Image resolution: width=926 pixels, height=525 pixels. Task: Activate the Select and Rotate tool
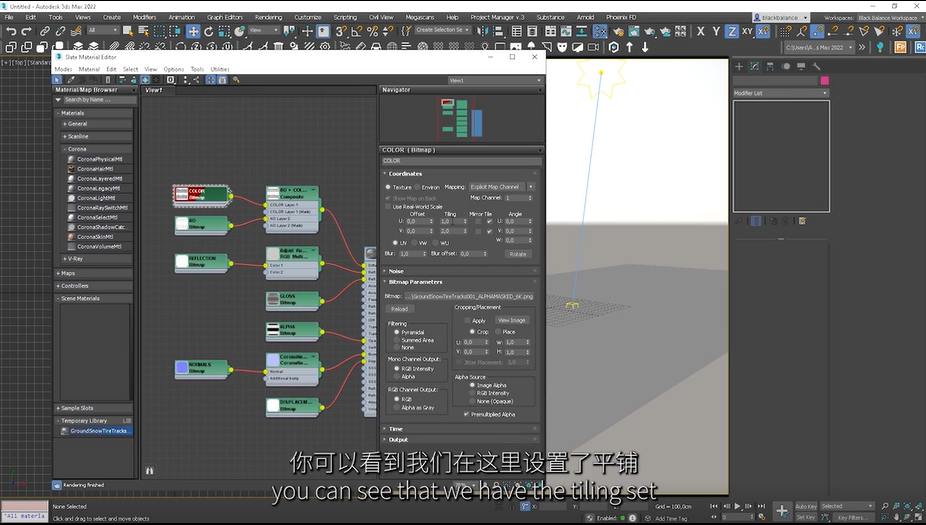tap(208, 31)
